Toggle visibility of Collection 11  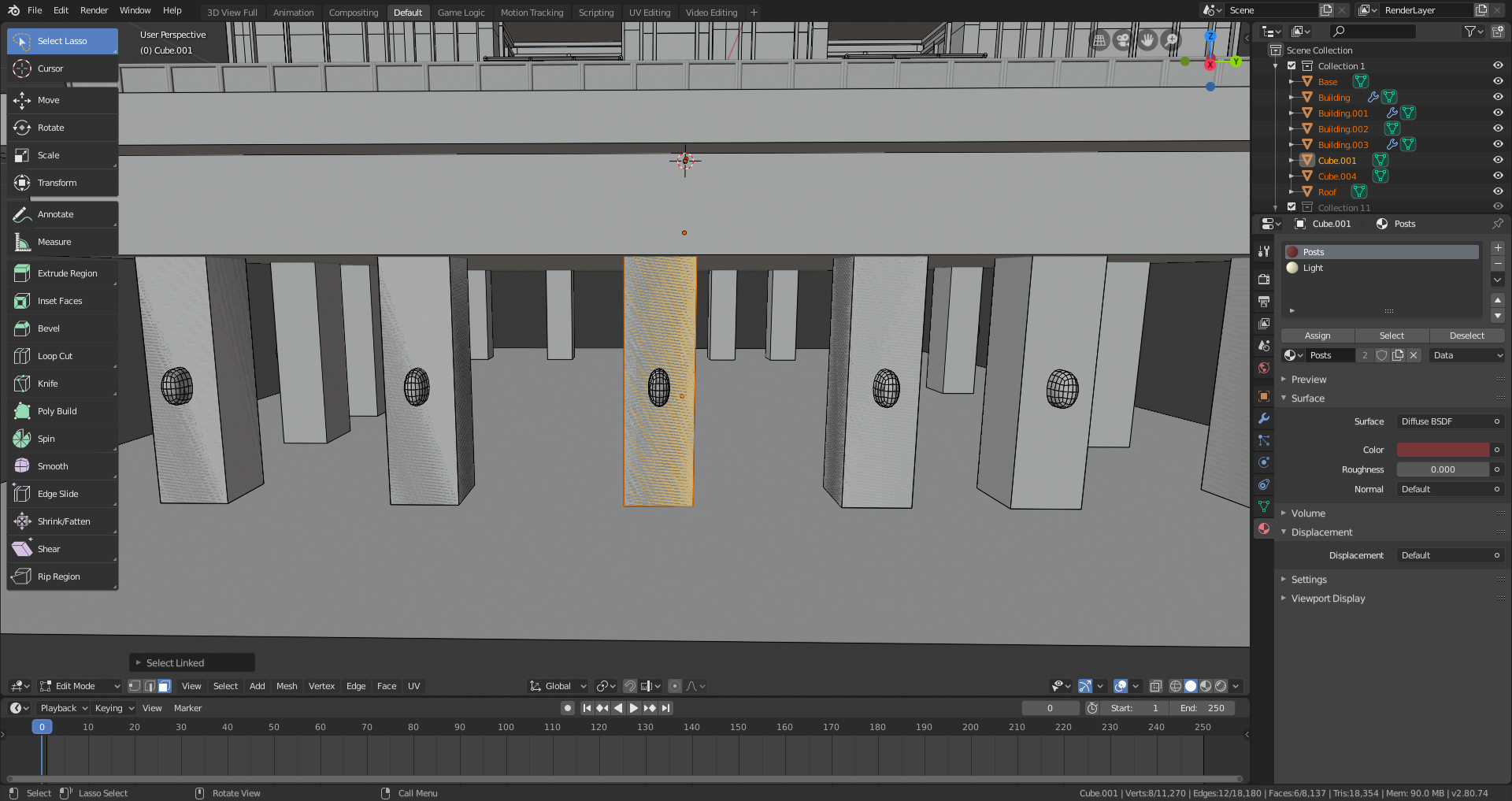click(x=1498, y=206)
